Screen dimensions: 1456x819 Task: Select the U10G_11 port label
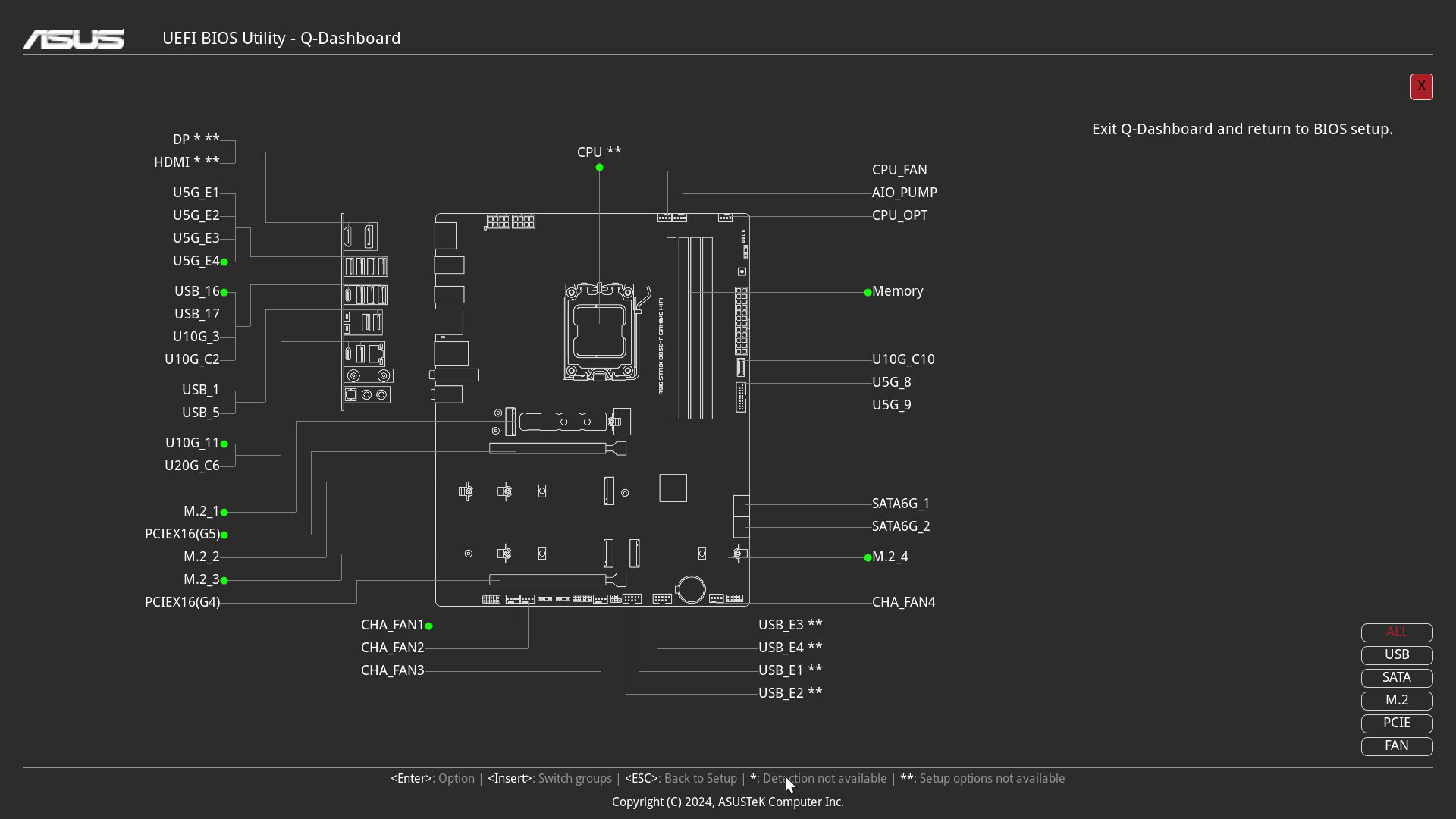(x=193, y=443)
